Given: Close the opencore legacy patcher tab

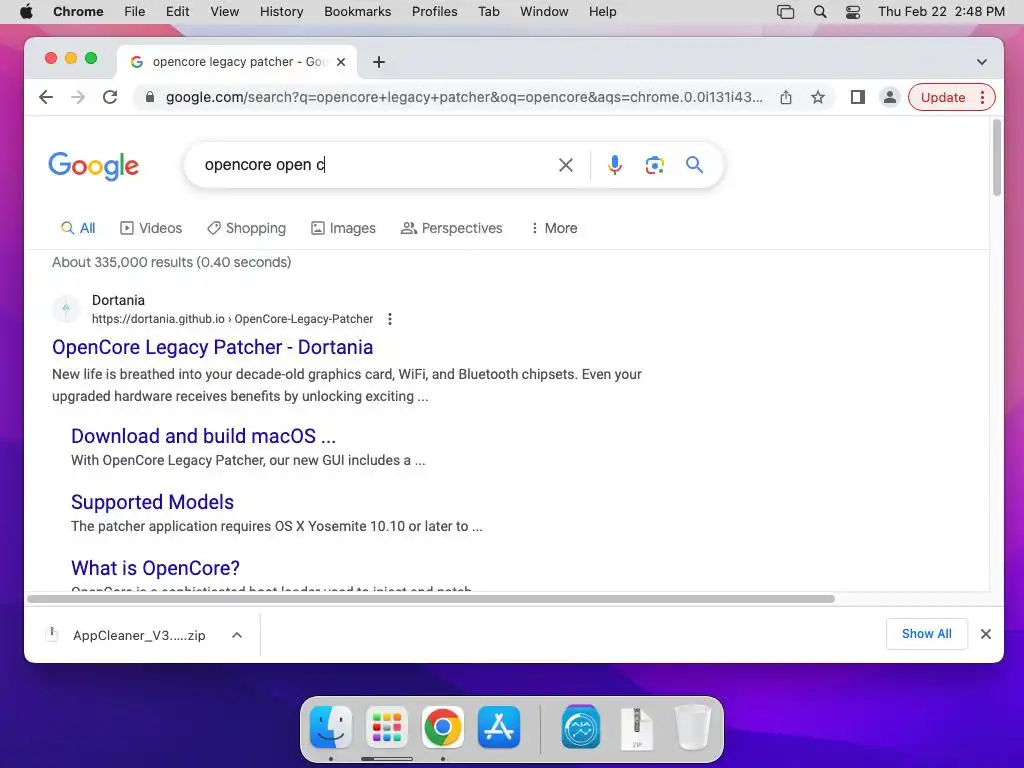Looking at the screenshot, I should [341, 62].
